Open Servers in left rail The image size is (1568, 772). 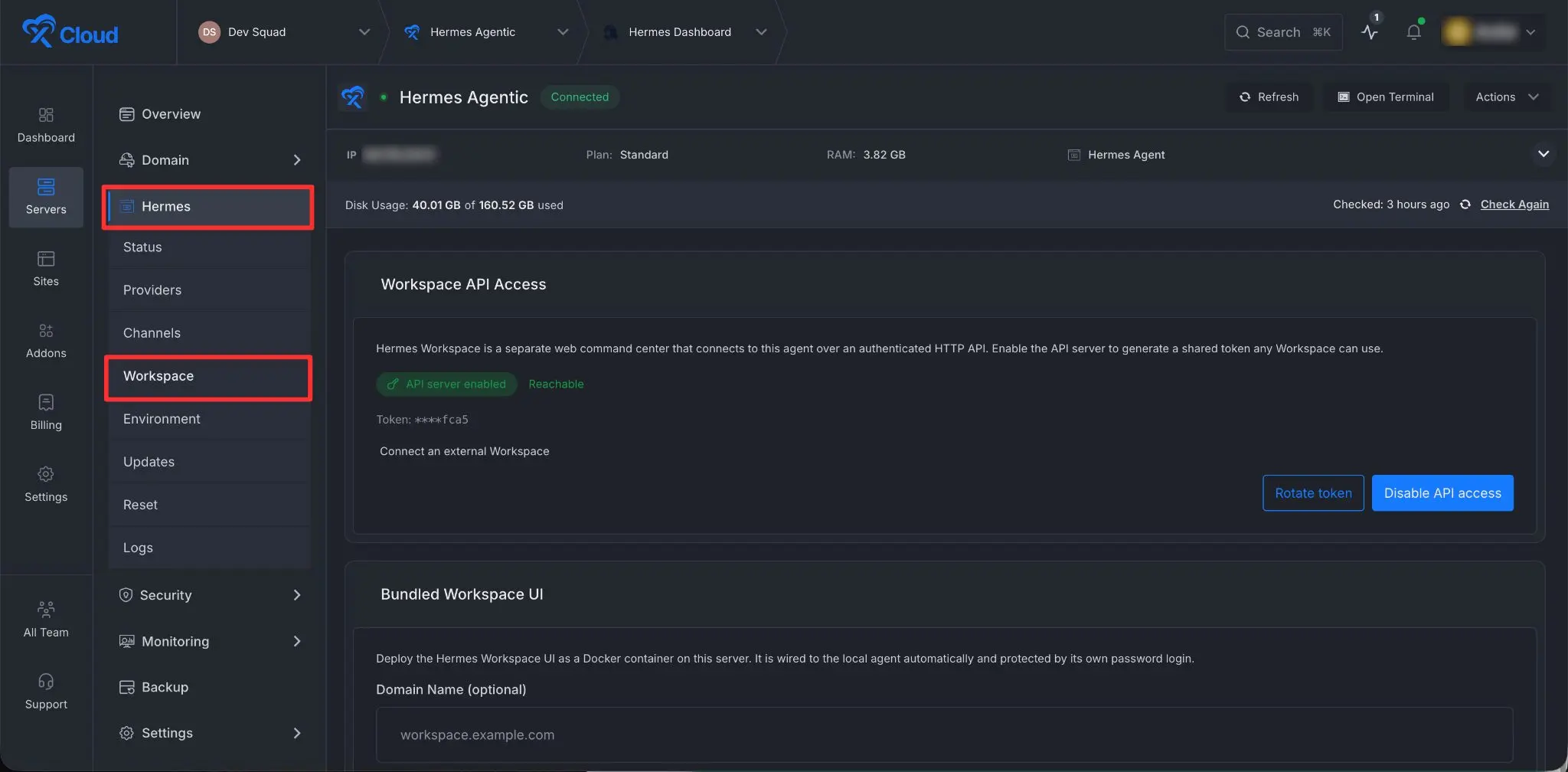(46, 197)
